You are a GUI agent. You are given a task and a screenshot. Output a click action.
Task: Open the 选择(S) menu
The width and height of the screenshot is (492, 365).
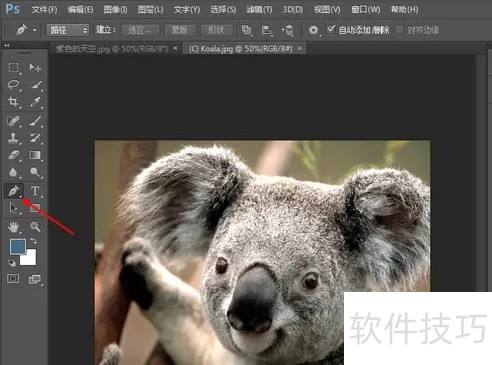pyautogui.click(x=223, y=10)
